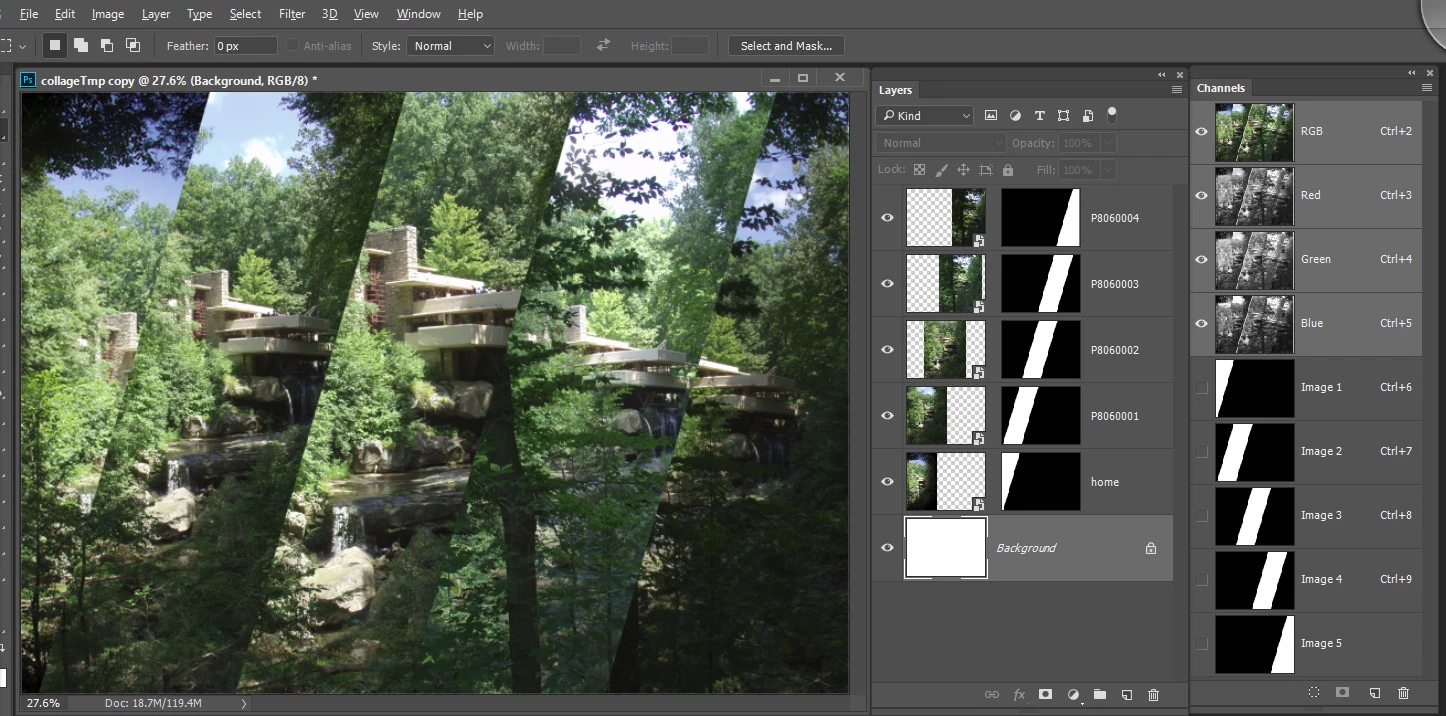The image size is (1446, 716).
Task: Select New selection mode icon
Action: pos(55,45)
